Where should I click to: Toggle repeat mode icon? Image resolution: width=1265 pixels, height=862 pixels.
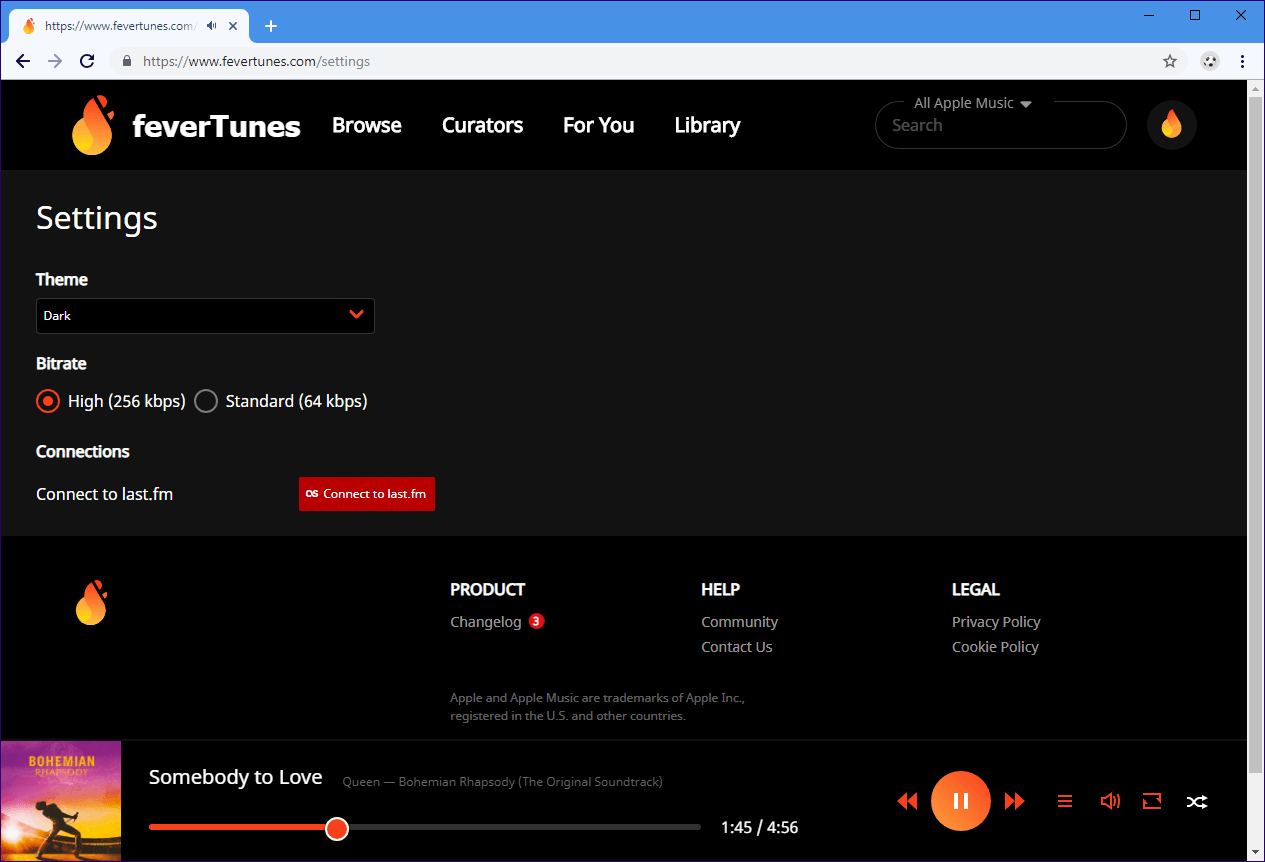[x=1152, y=801]
